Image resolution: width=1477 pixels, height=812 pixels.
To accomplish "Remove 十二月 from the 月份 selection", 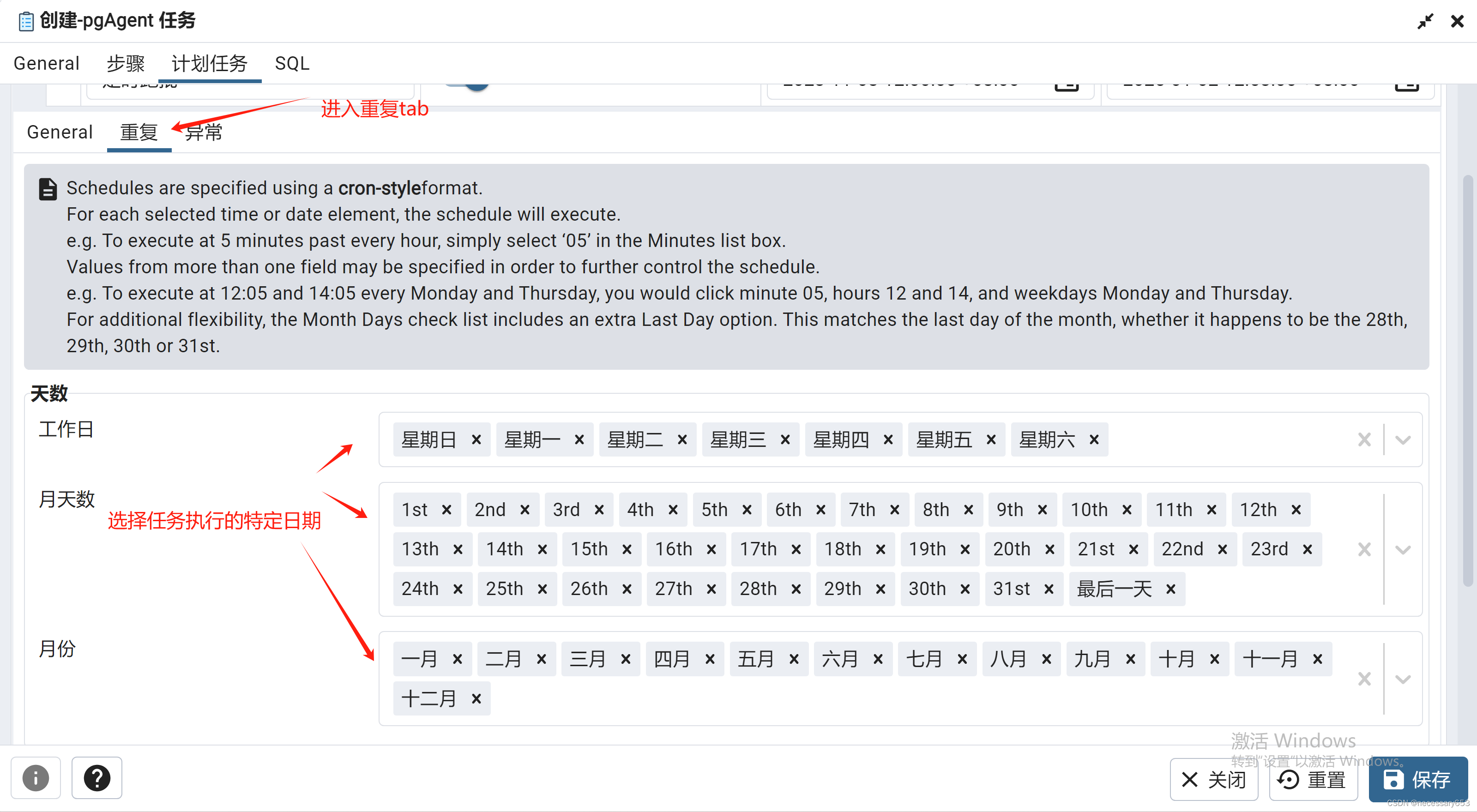I will pos(476,698).
